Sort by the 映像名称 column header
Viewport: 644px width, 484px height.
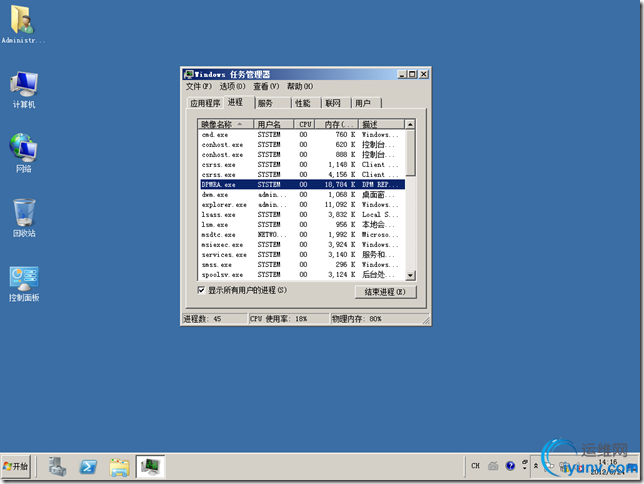click(x=225, y=124)
